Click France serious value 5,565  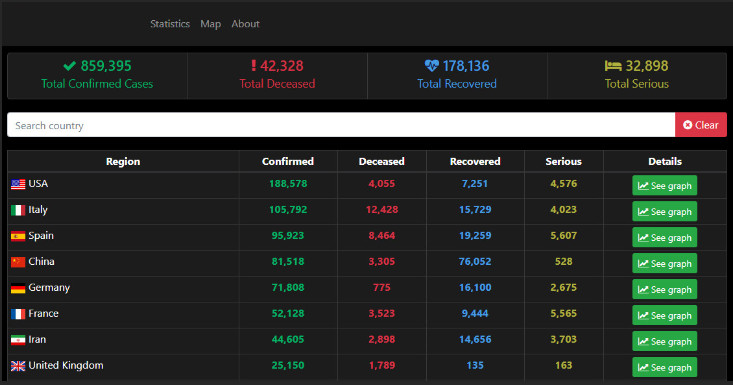[563, 314]
